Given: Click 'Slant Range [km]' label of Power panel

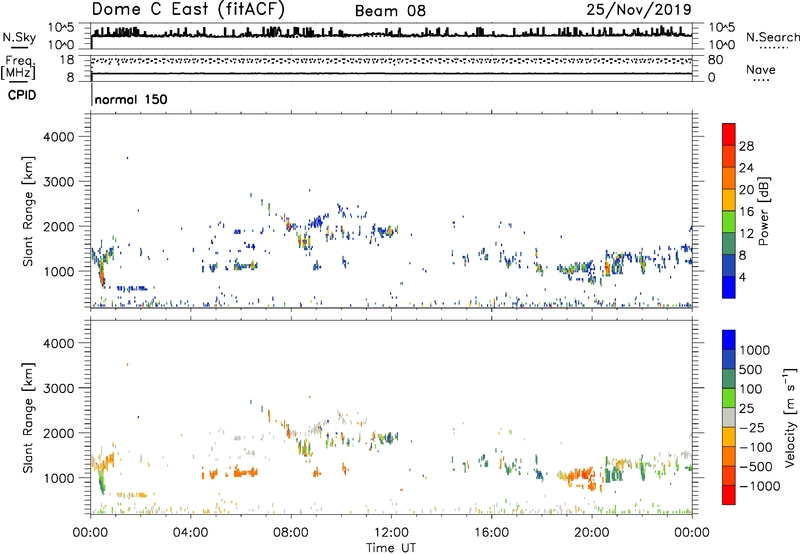Looking at the screenshot, I should [x=28, y=211].
